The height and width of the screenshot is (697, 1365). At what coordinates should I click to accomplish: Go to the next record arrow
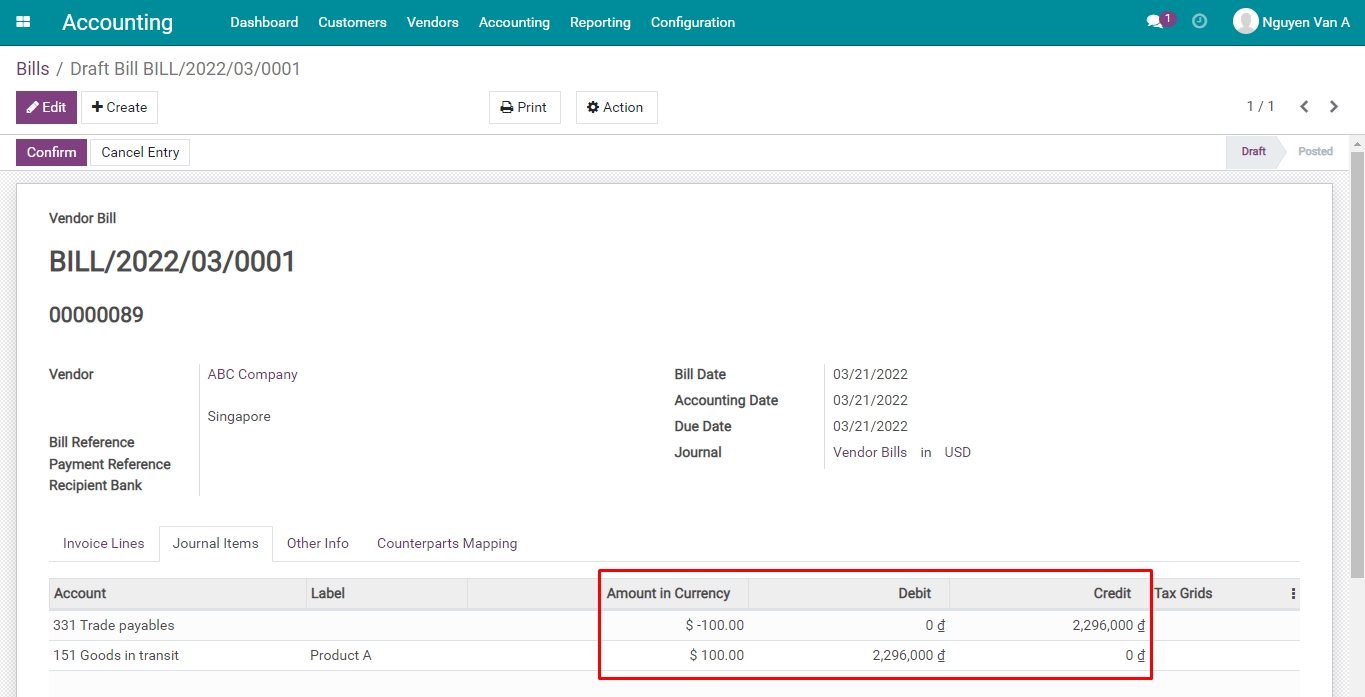point(1334,106)
